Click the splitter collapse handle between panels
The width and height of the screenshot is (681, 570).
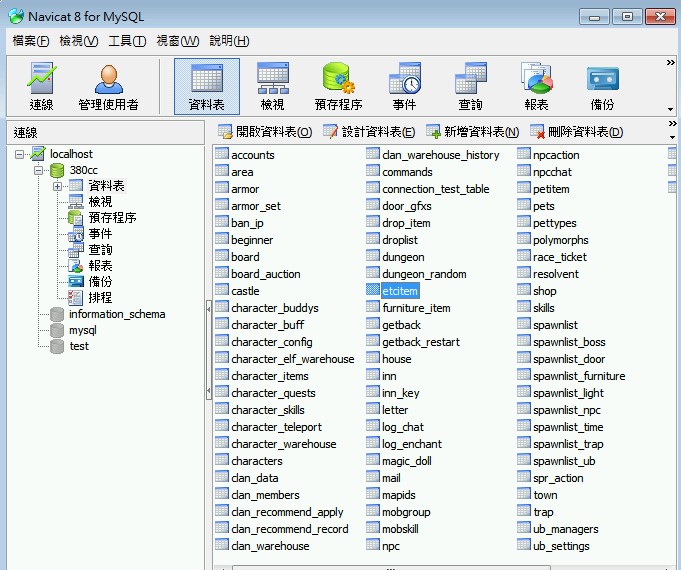208,350
